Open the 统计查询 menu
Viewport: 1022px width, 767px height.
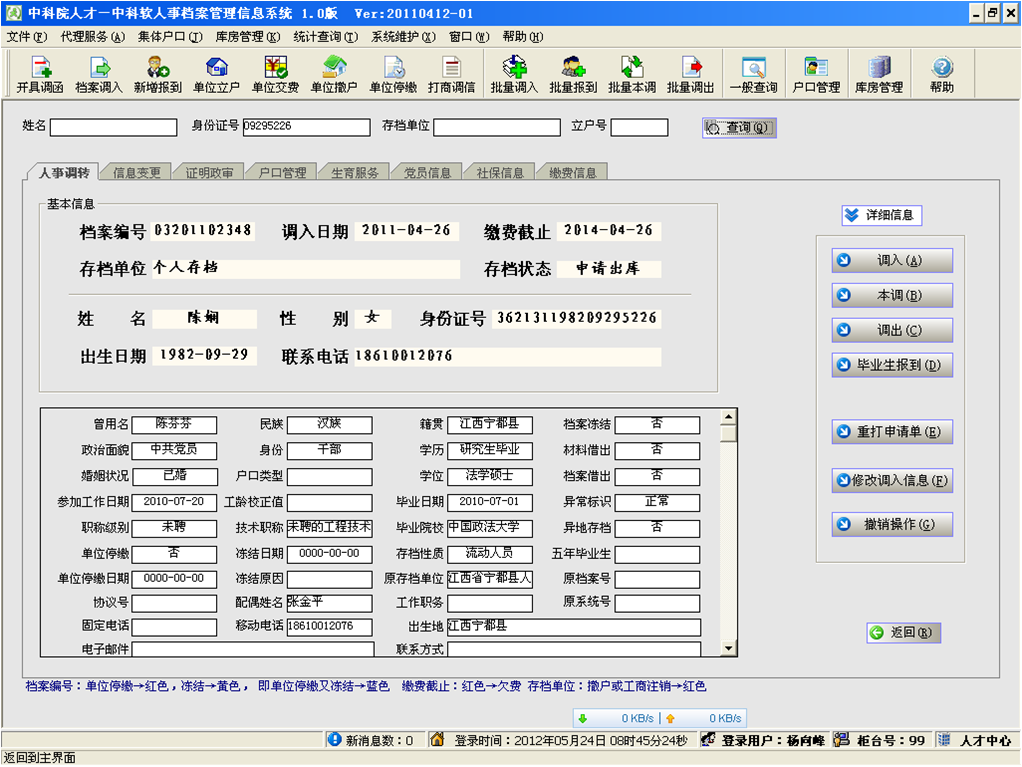325,37
